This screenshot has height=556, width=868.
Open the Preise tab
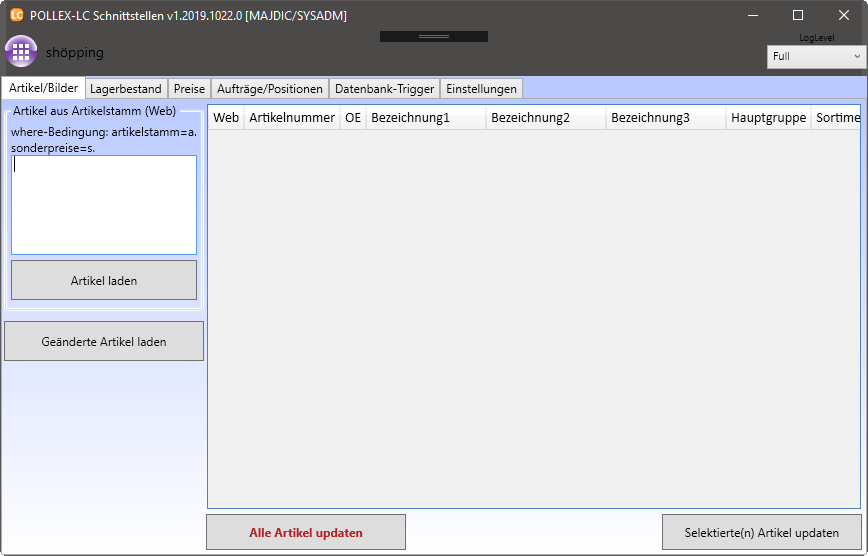click(x=189, y=89)
